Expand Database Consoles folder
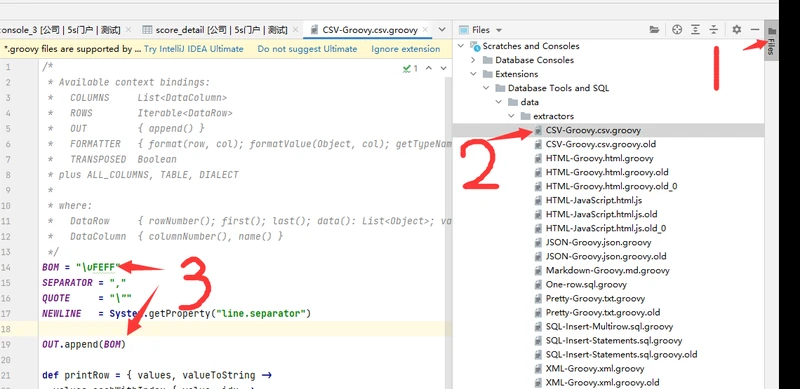 473,60
